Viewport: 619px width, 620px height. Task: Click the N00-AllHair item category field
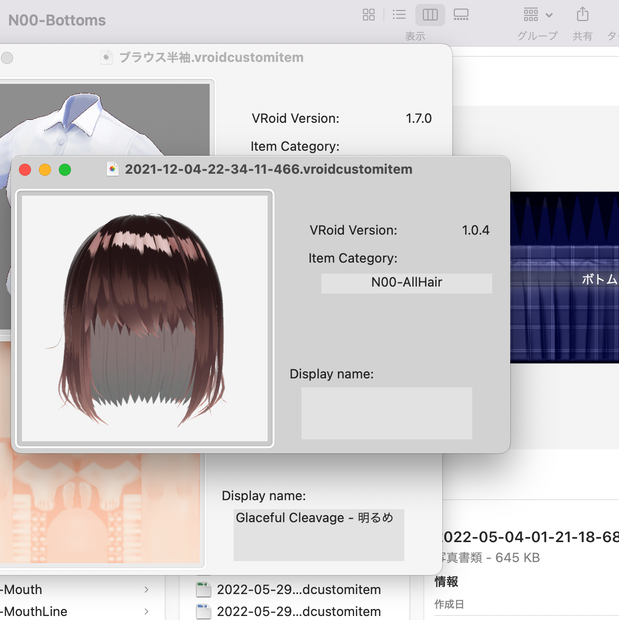coord(407,283)
